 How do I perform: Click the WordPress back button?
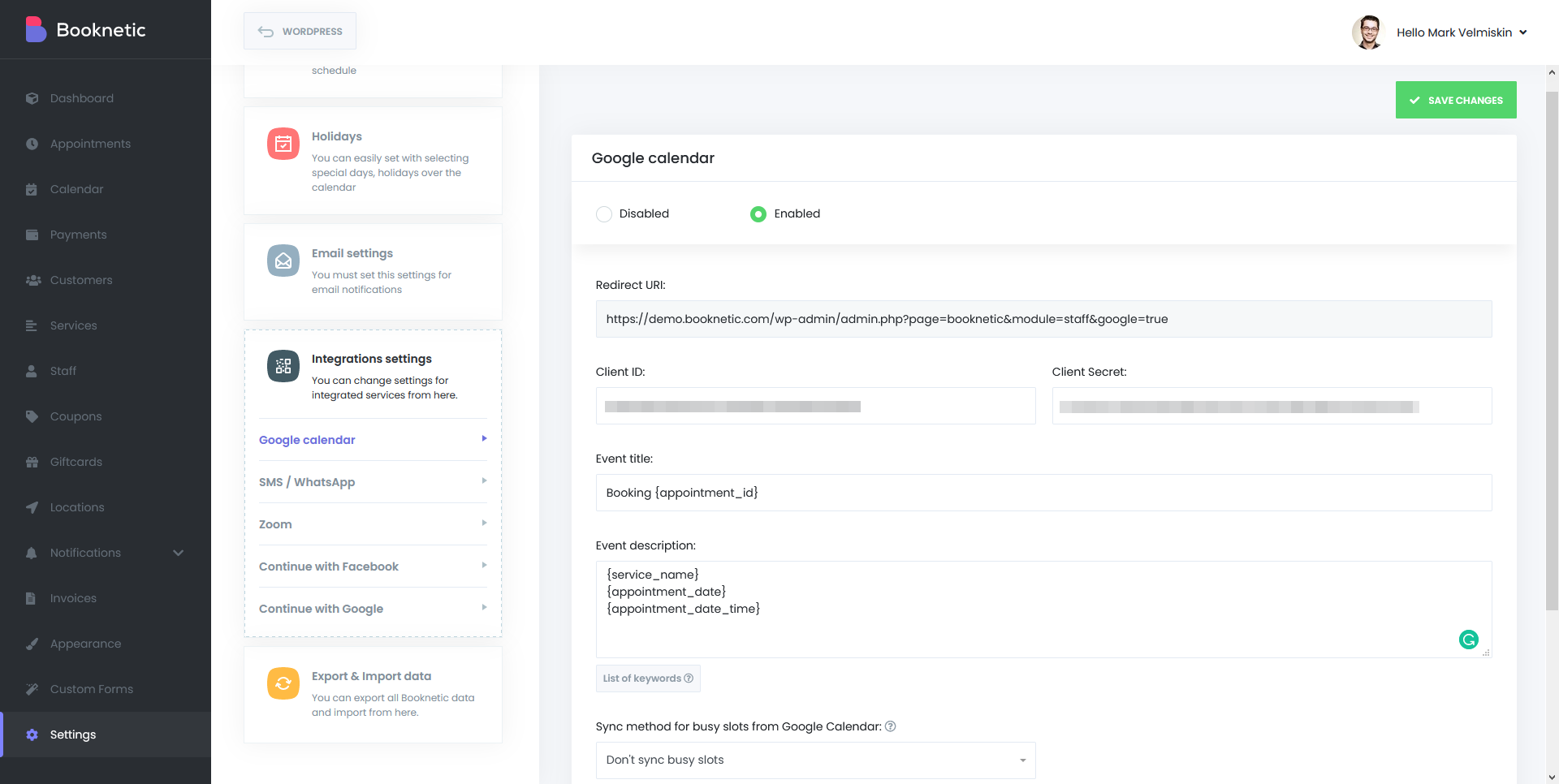click(x=300, y=31)
